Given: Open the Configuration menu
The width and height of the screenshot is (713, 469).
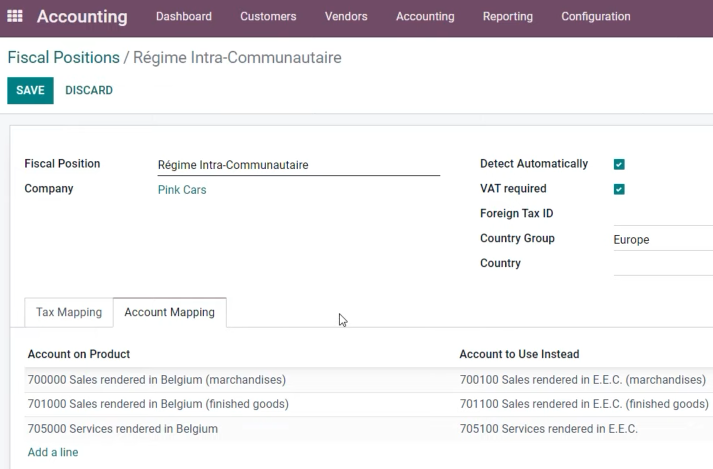Looking at the screenshot, I should tap(596, 16).
